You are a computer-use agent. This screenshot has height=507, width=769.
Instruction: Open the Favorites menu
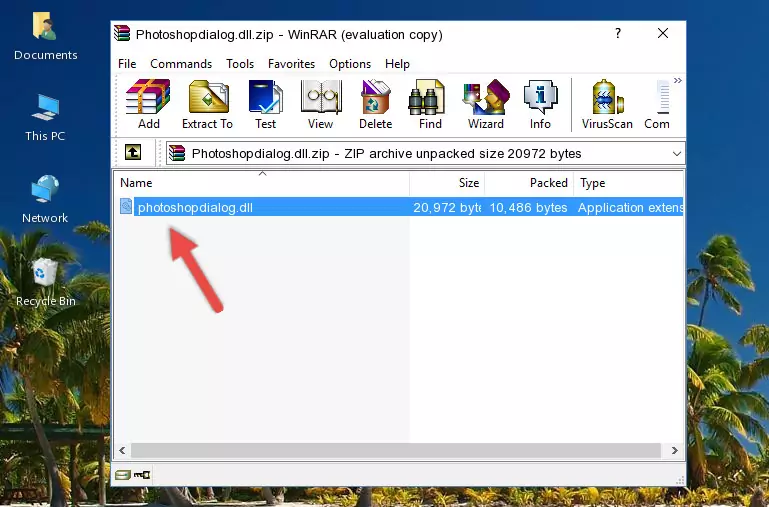[291, 64]
